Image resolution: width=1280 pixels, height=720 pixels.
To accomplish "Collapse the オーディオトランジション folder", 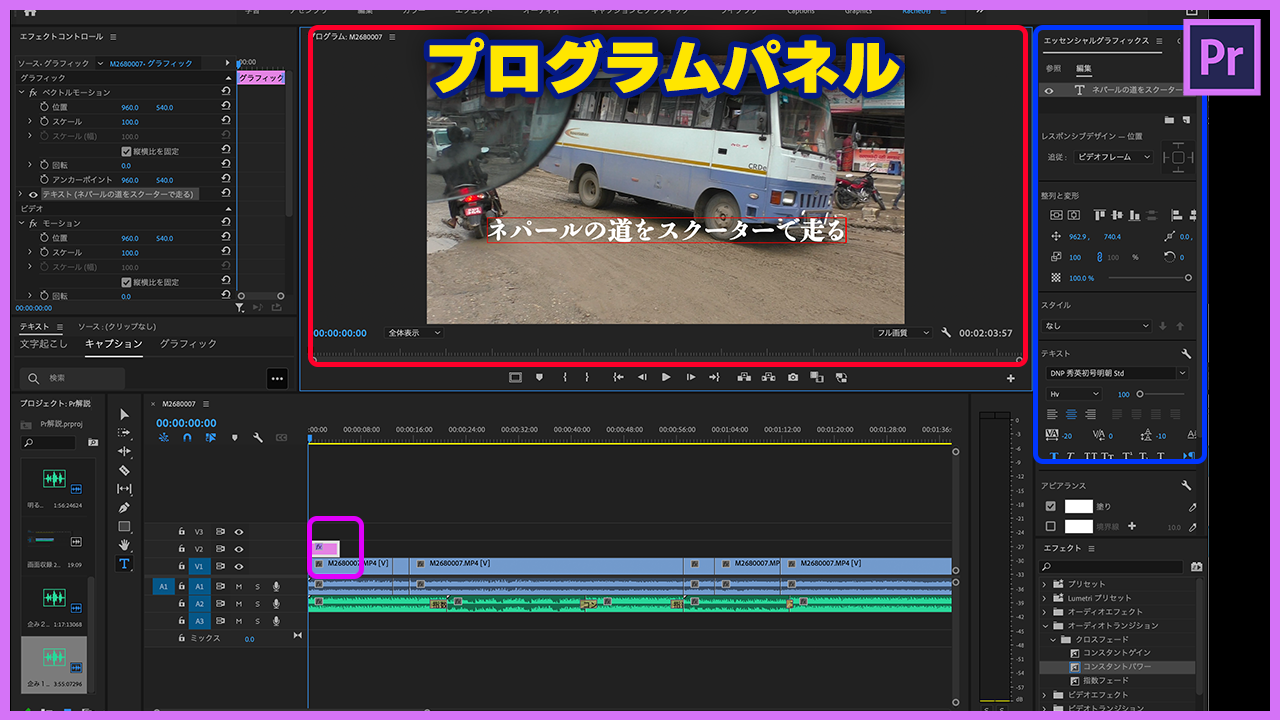I will pos(1045,626).
